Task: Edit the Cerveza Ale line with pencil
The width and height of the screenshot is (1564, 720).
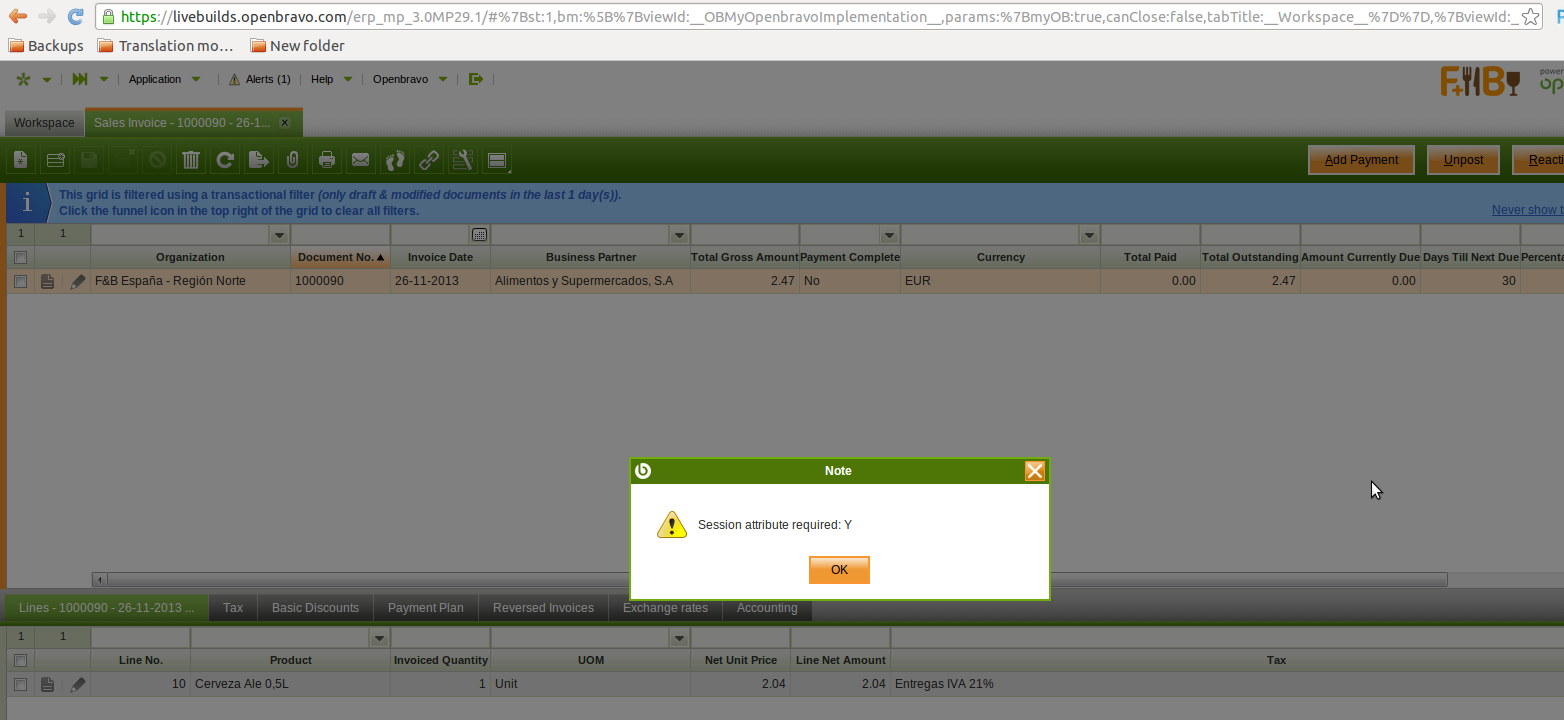Action: 78,684
